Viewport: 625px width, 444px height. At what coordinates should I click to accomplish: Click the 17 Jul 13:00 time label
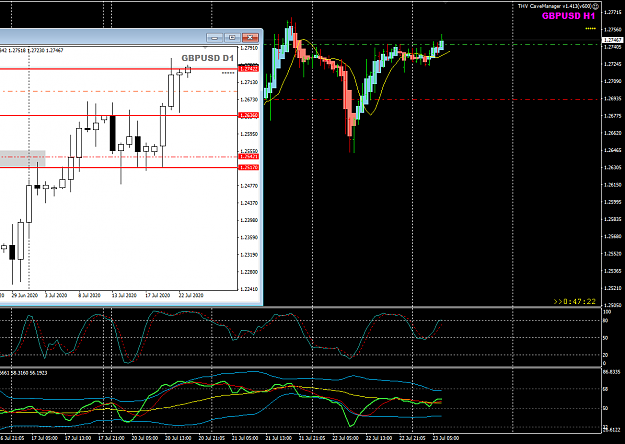[78, 438]
